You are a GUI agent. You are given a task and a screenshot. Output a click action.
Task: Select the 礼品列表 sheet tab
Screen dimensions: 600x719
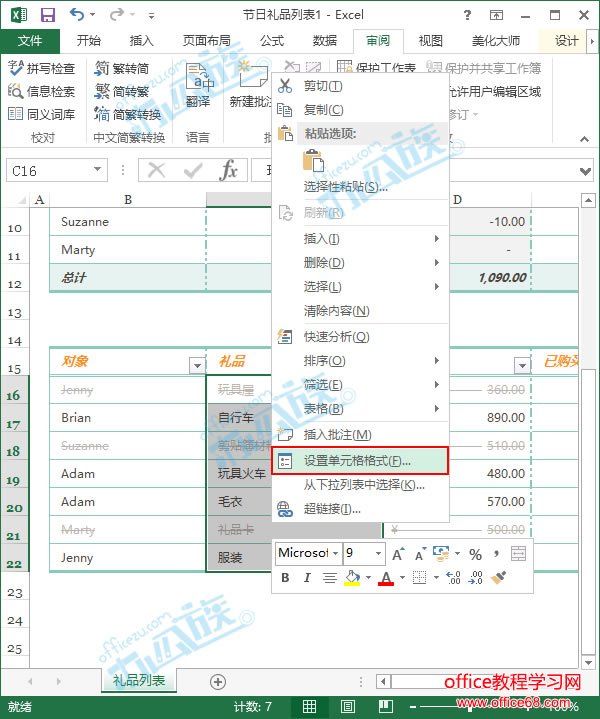tap(139, 680)
